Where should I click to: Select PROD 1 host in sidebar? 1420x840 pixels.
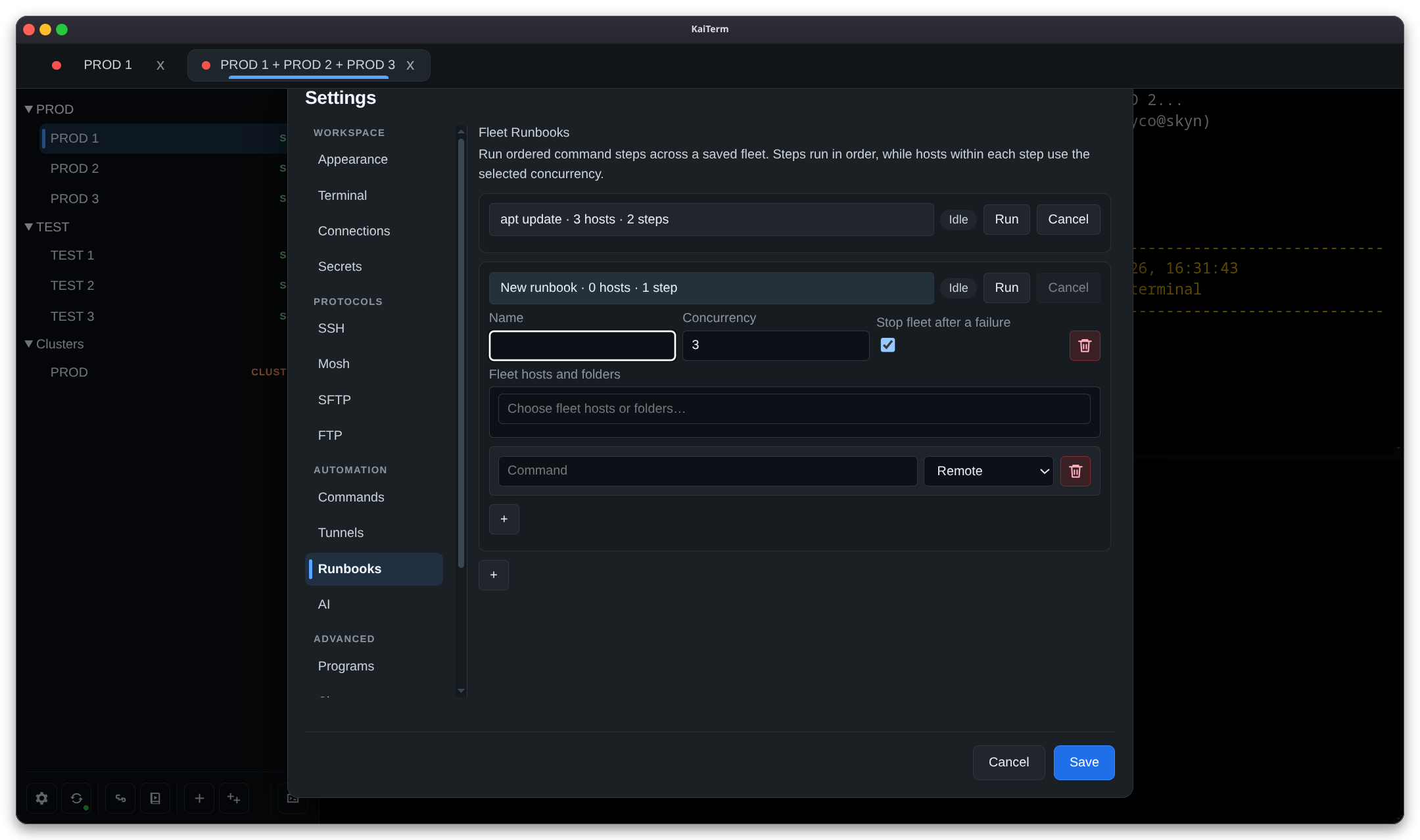click(x=163, y=139)
